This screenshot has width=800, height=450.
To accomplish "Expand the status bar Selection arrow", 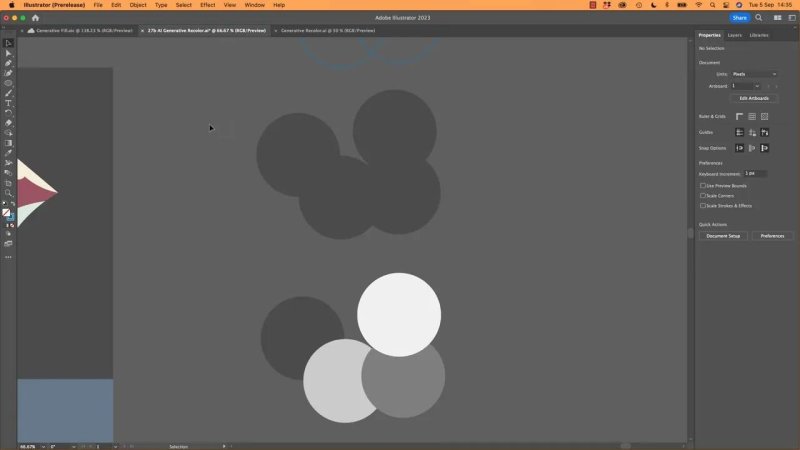I will pyautogui.click(x=224, y=446).
